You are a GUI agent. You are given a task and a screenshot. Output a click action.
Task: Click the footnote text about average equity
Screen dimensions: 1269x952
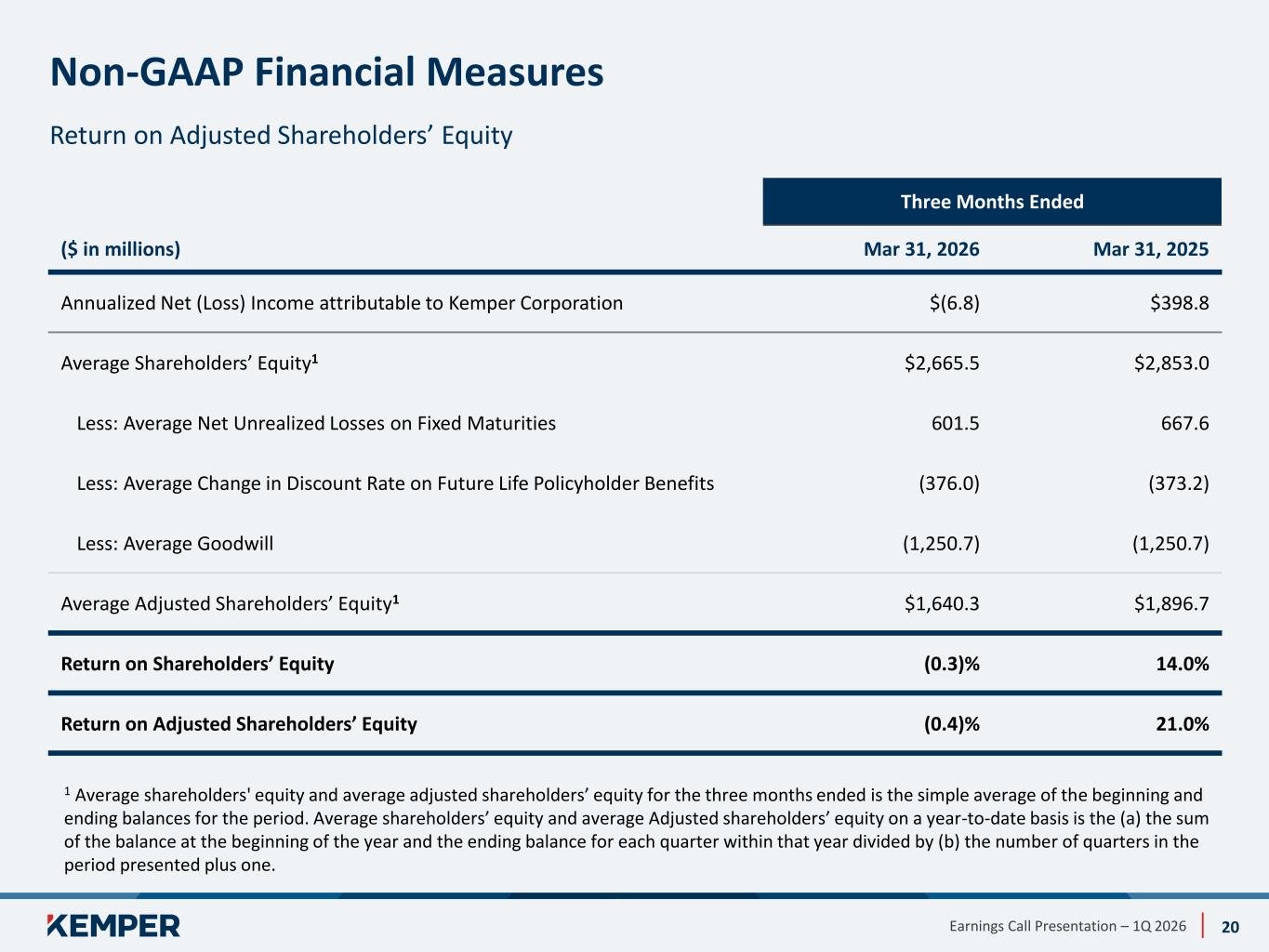(x=636, y=829)
